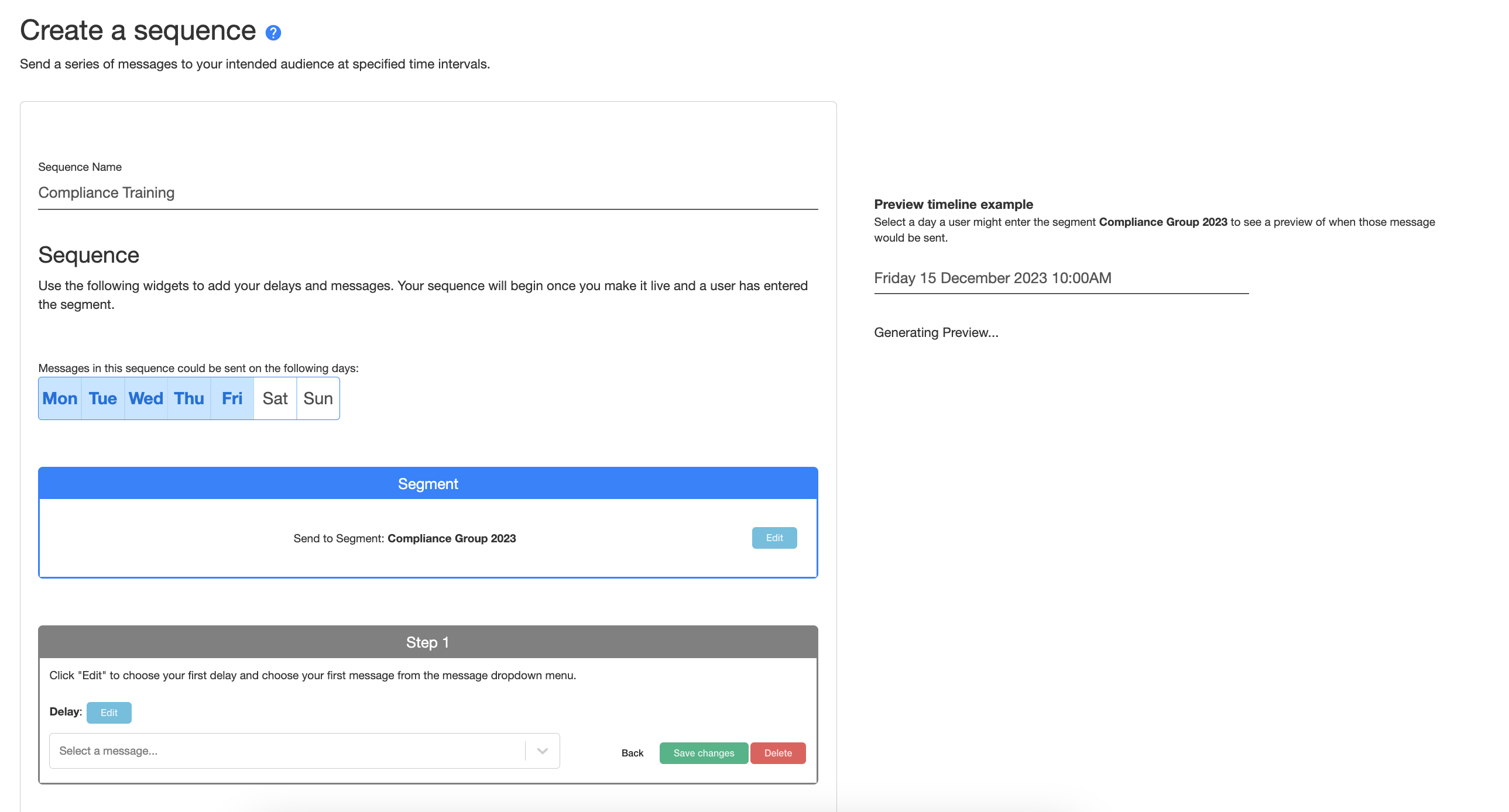Edit the Step 1 delay
Screen dimensions: 1509x812
click(109, 713)
